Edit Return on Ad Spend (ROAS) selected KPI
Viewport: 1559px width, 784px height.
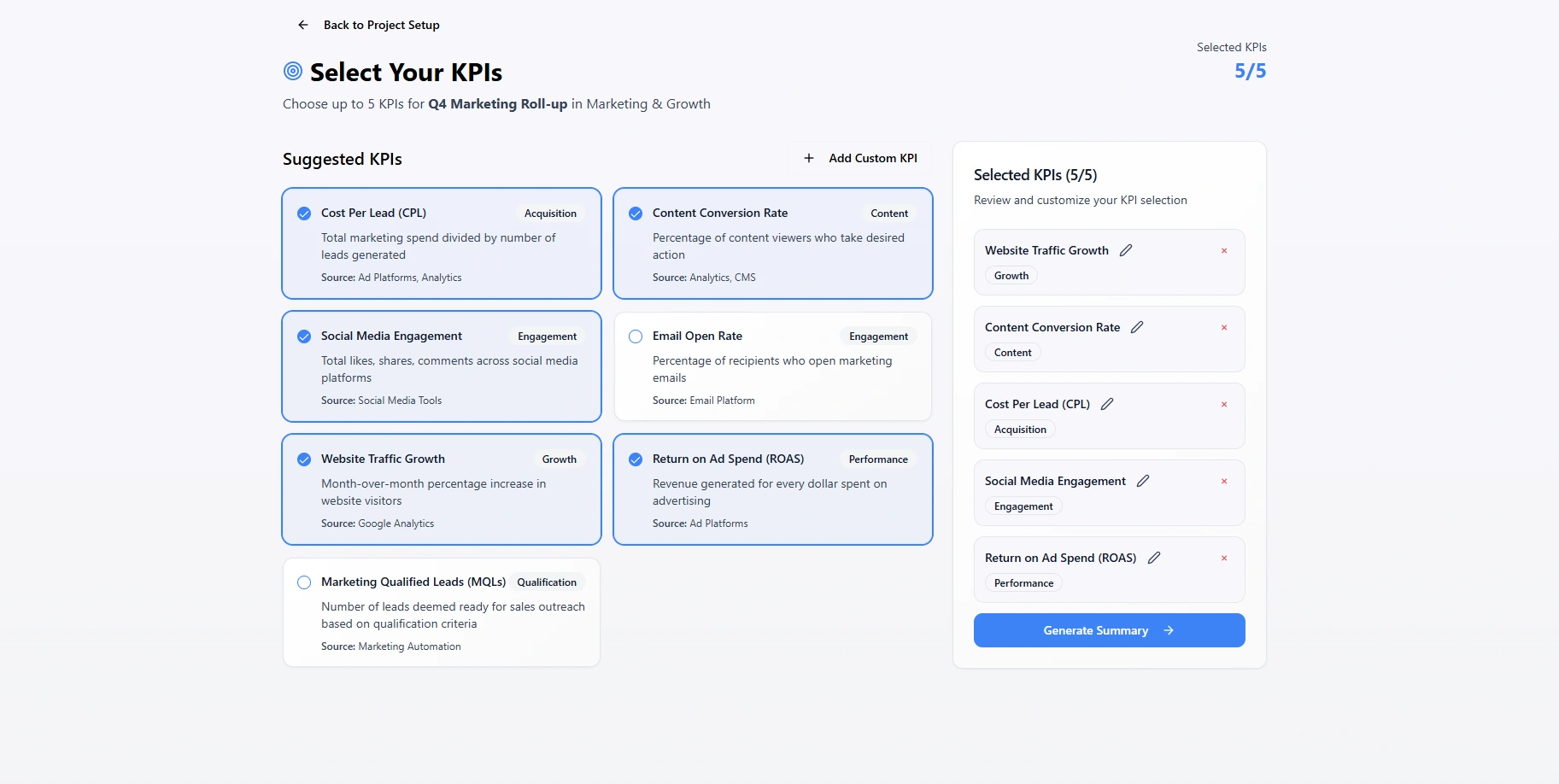tap(1154, 558)
